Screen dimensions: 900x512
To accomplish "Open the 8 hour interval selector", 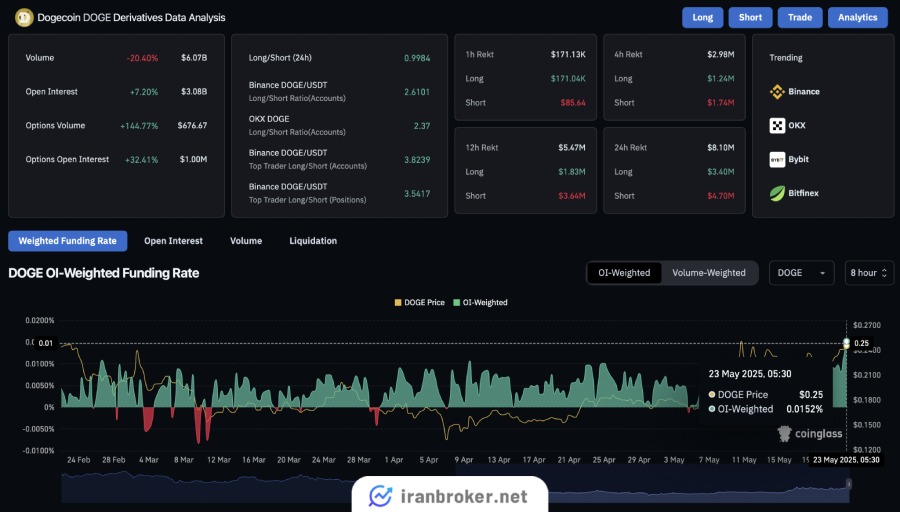I will click(869, 273).
